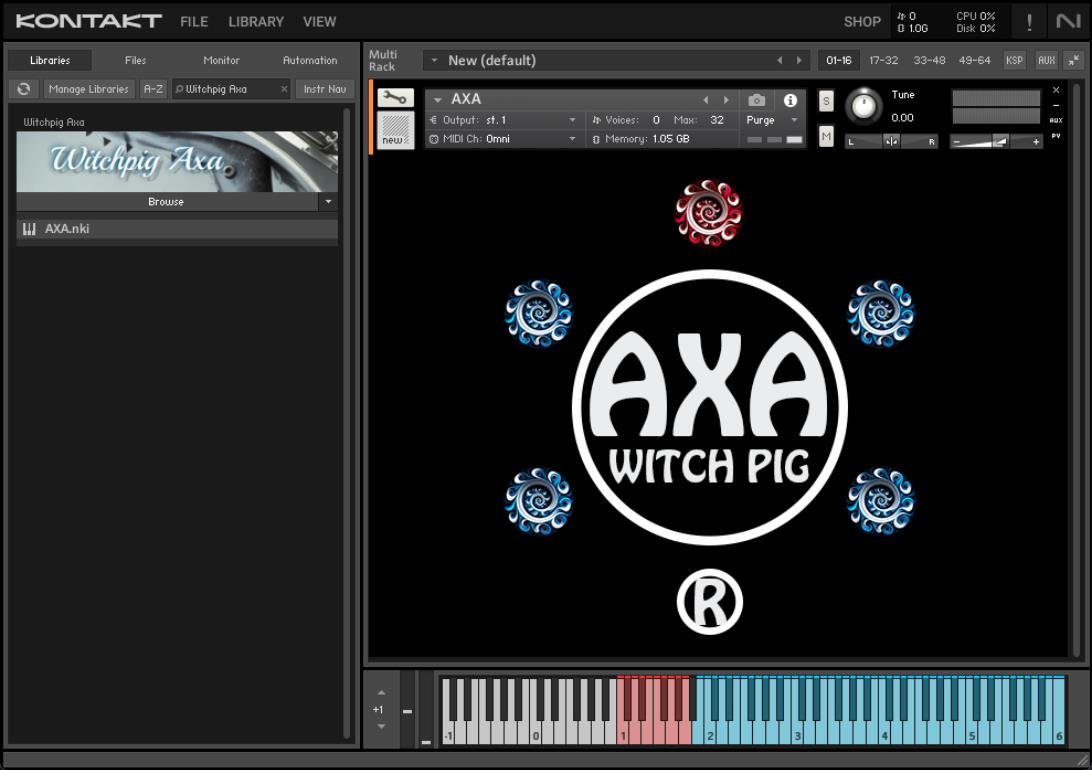Click the red spiral ornament knob
This screenshot has height=770, width=1092.
click(709, 212)
